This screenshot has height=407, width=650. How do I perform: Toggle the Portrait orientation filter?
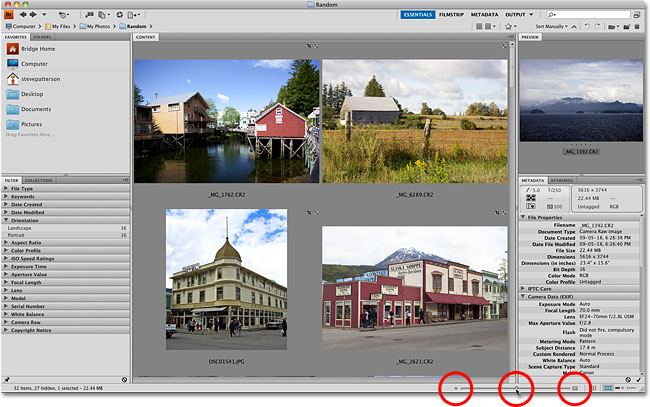click(x=65, y=235)
